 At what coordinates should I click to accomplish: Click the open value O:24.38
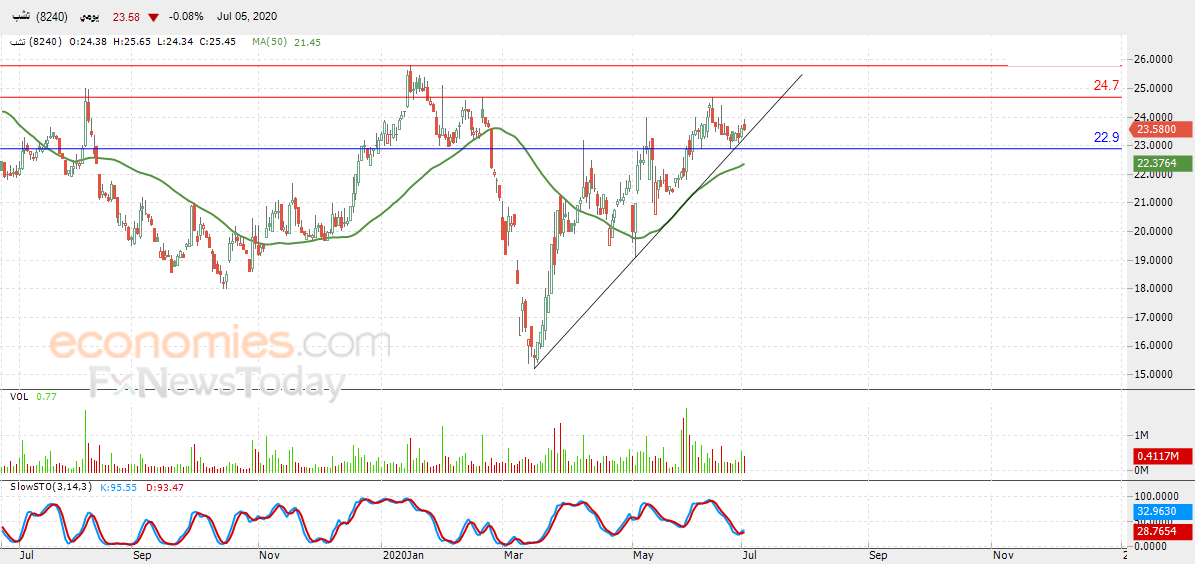87,42
